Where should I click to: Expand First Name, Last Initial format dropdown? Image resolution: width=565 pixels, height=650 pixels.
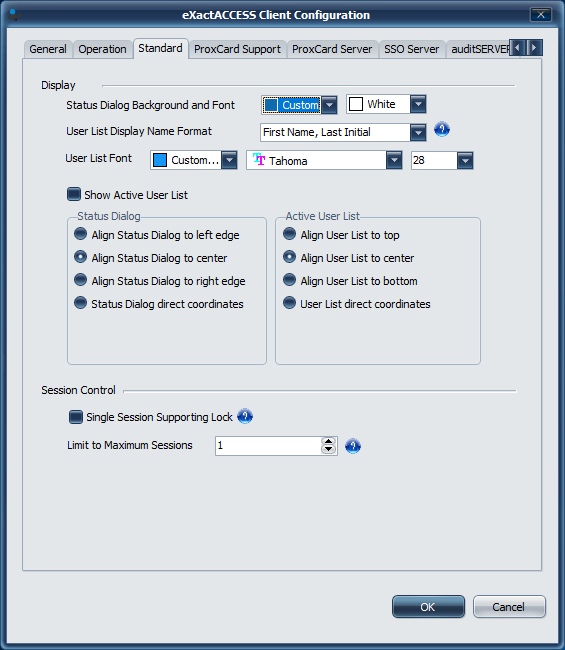[x=418, y=133]
